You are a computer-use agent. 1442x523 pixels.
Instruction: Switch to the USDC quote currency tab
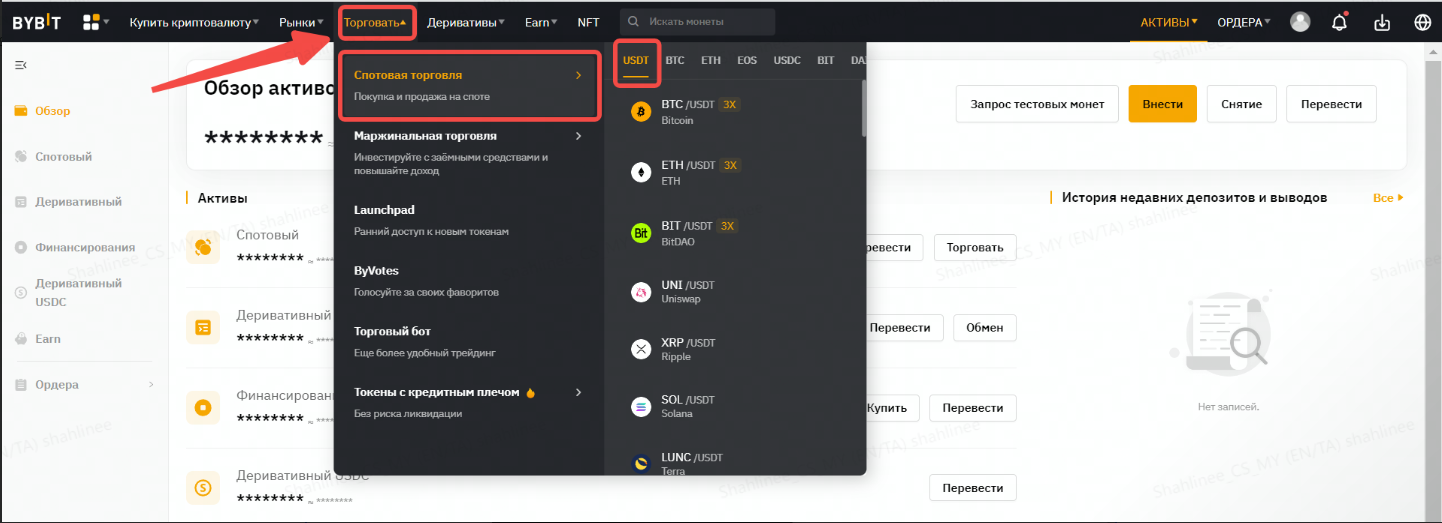pos(787,60)
